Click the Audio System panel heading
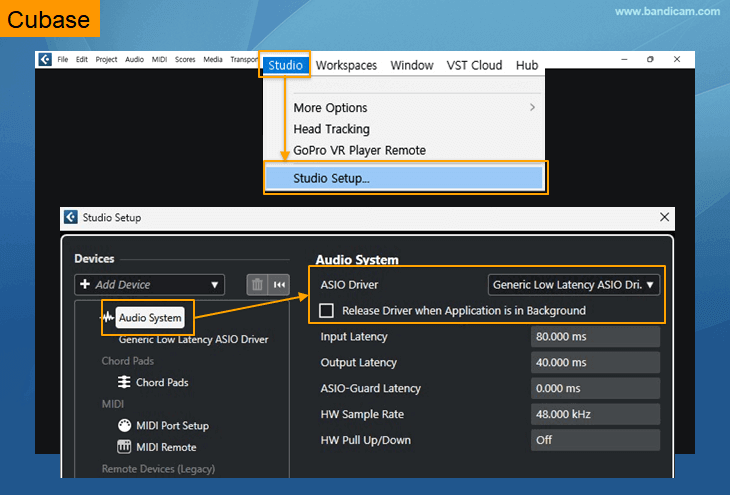Screen dimensions: 730x495 coord(357,260)
